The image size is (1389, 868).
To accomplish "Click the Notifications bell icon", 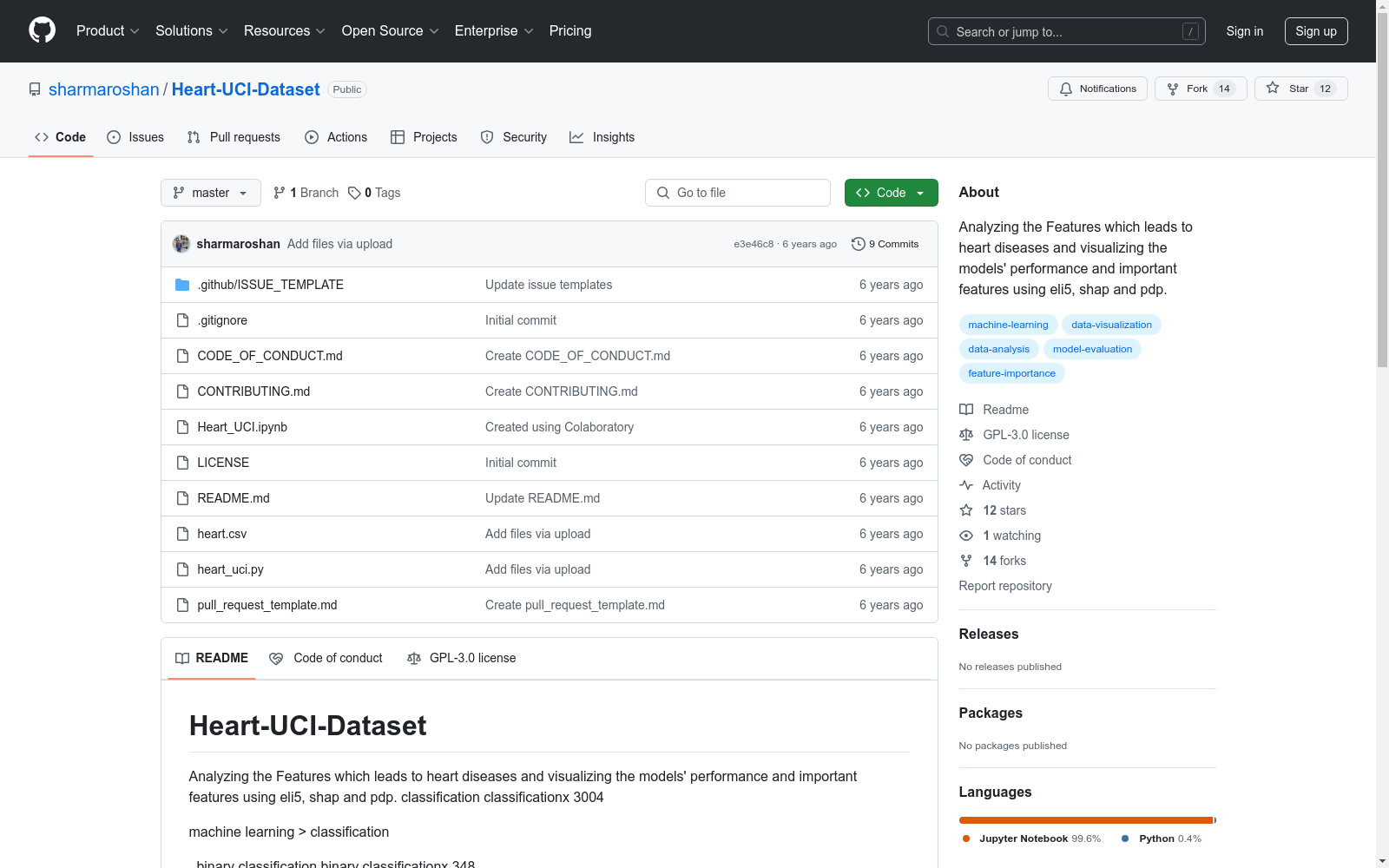I will tap(1066, 89).
